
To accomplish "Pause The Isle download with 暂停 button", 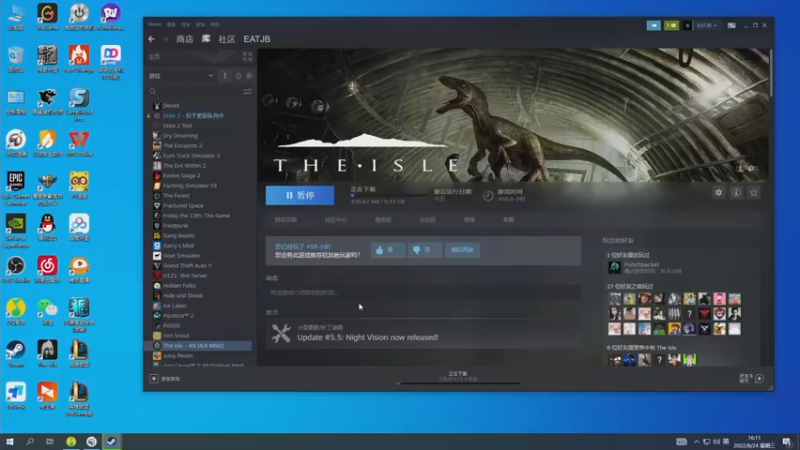I will (x=300, y=195).
